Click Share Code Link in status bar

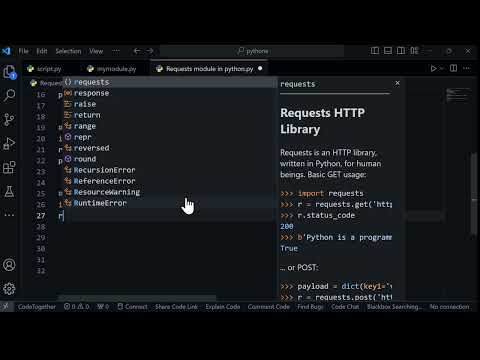point(176,307)
